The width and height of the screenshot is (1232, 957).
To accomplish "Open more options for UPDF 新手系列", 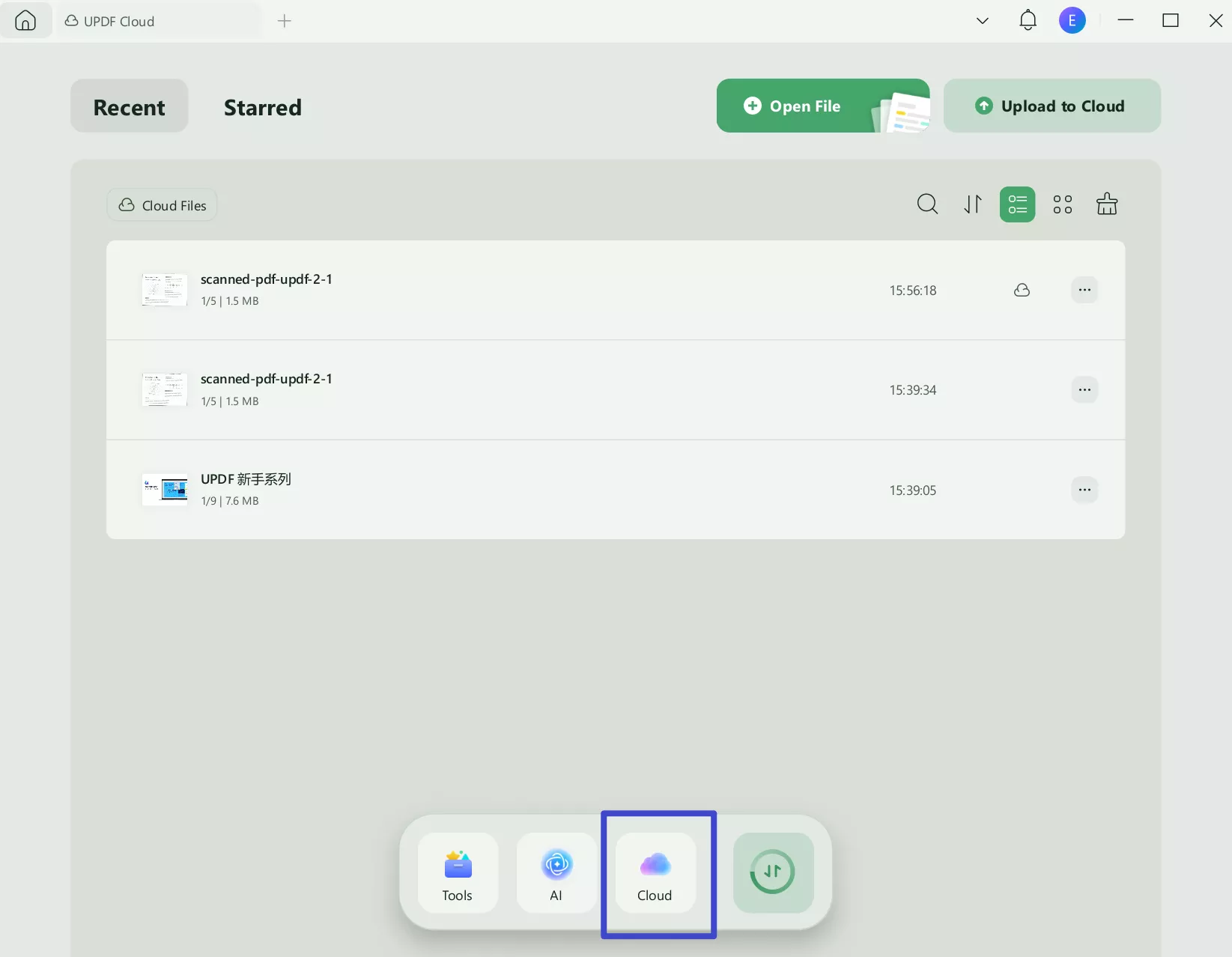I will [1084, 490].
